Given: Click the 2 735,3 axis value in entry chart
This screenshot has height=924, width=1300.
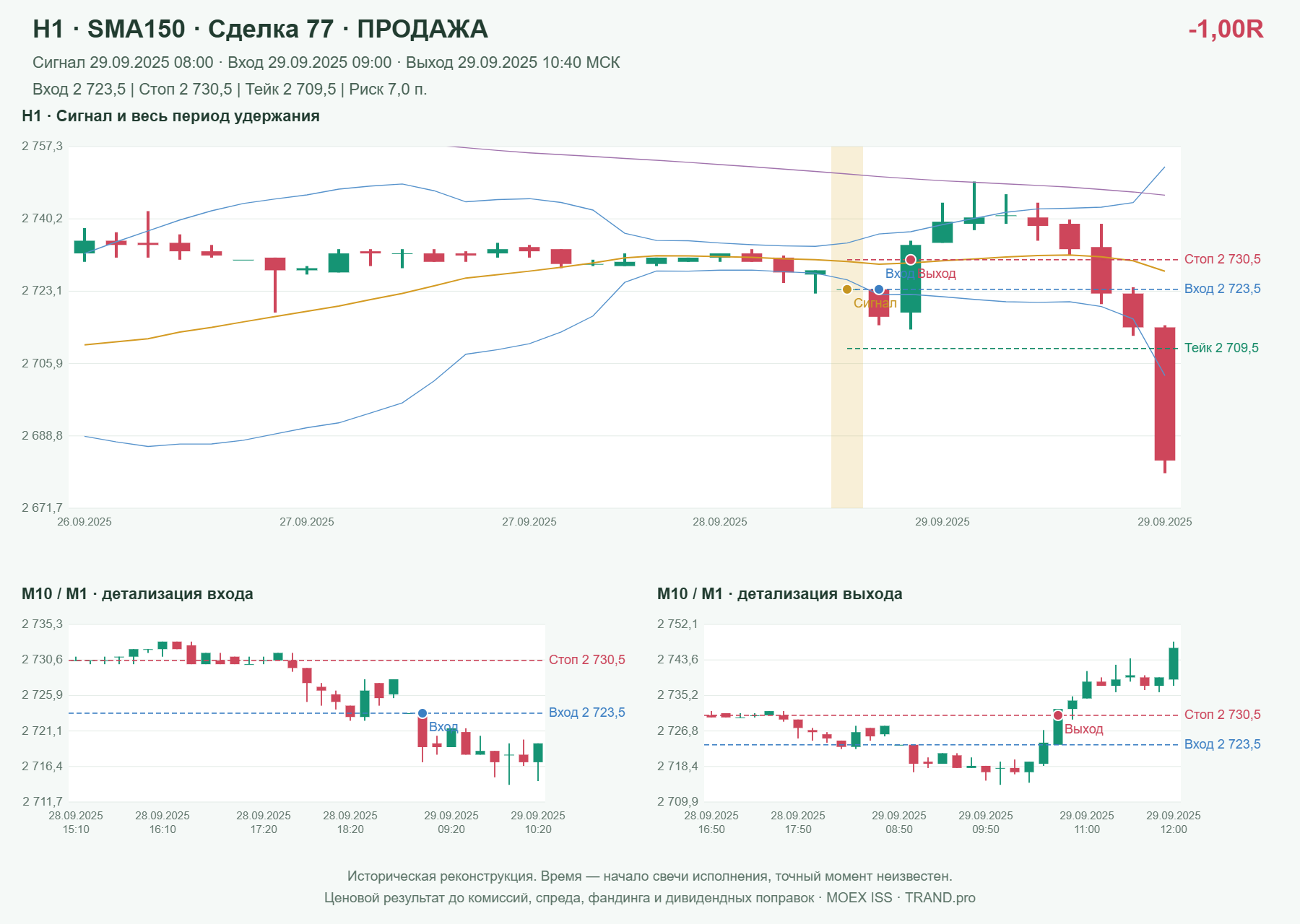Looking at the screenshot, I should 42,624.
